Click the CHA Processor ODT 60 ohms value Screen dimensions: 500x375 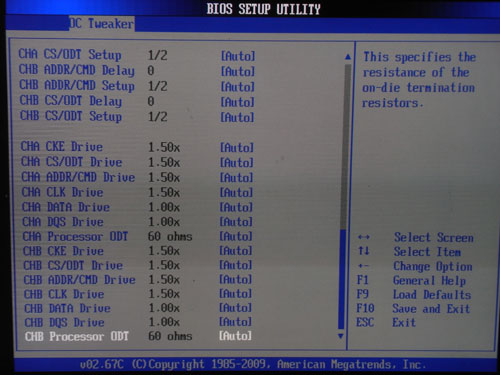[170, 236]
